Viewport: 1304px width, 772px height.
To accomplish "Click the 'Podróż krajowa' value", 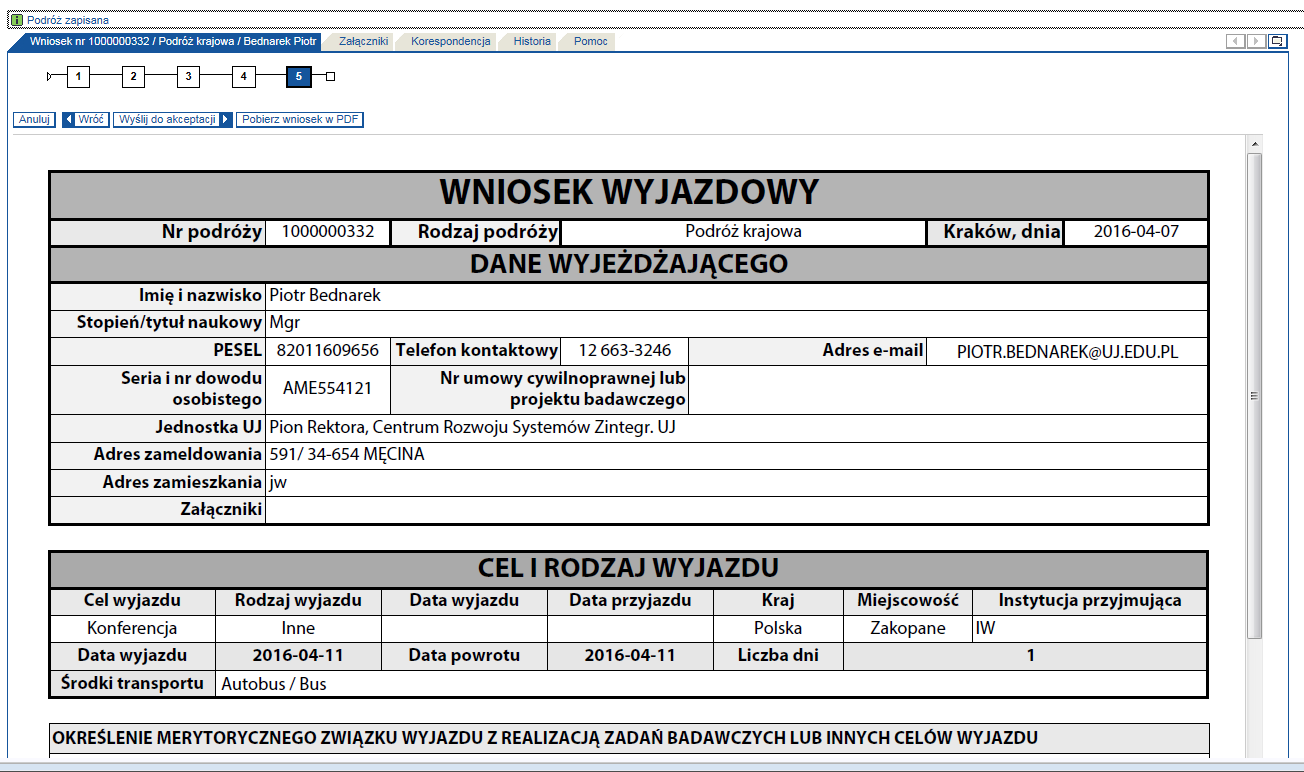I will tap(743, 232).
